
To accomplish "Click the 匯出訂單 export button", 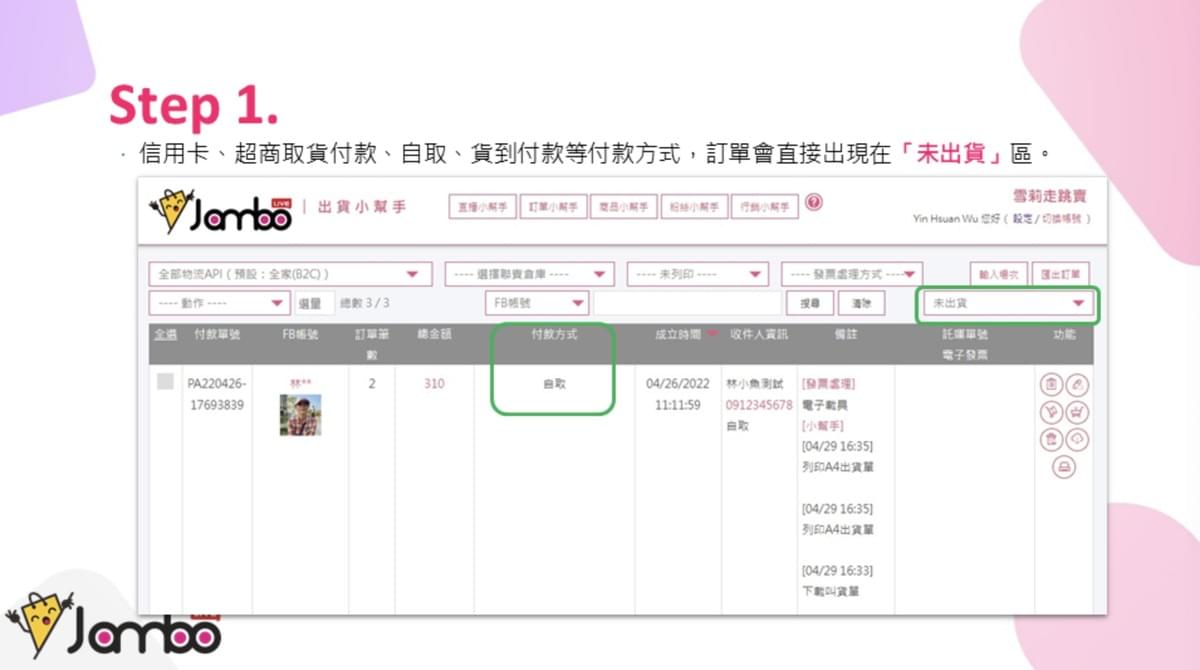I will tap(1062, 274).
